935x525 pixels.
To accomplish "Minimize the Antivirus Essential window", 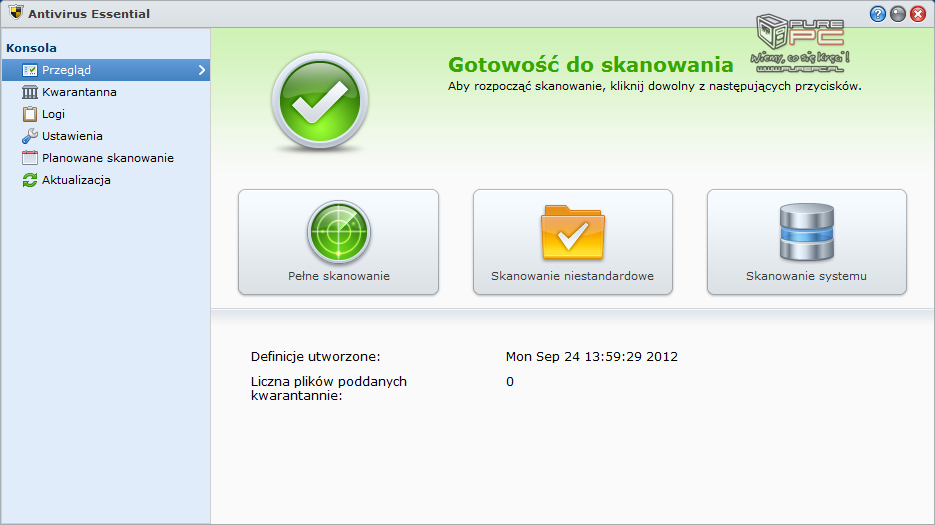I will (898, 14).
